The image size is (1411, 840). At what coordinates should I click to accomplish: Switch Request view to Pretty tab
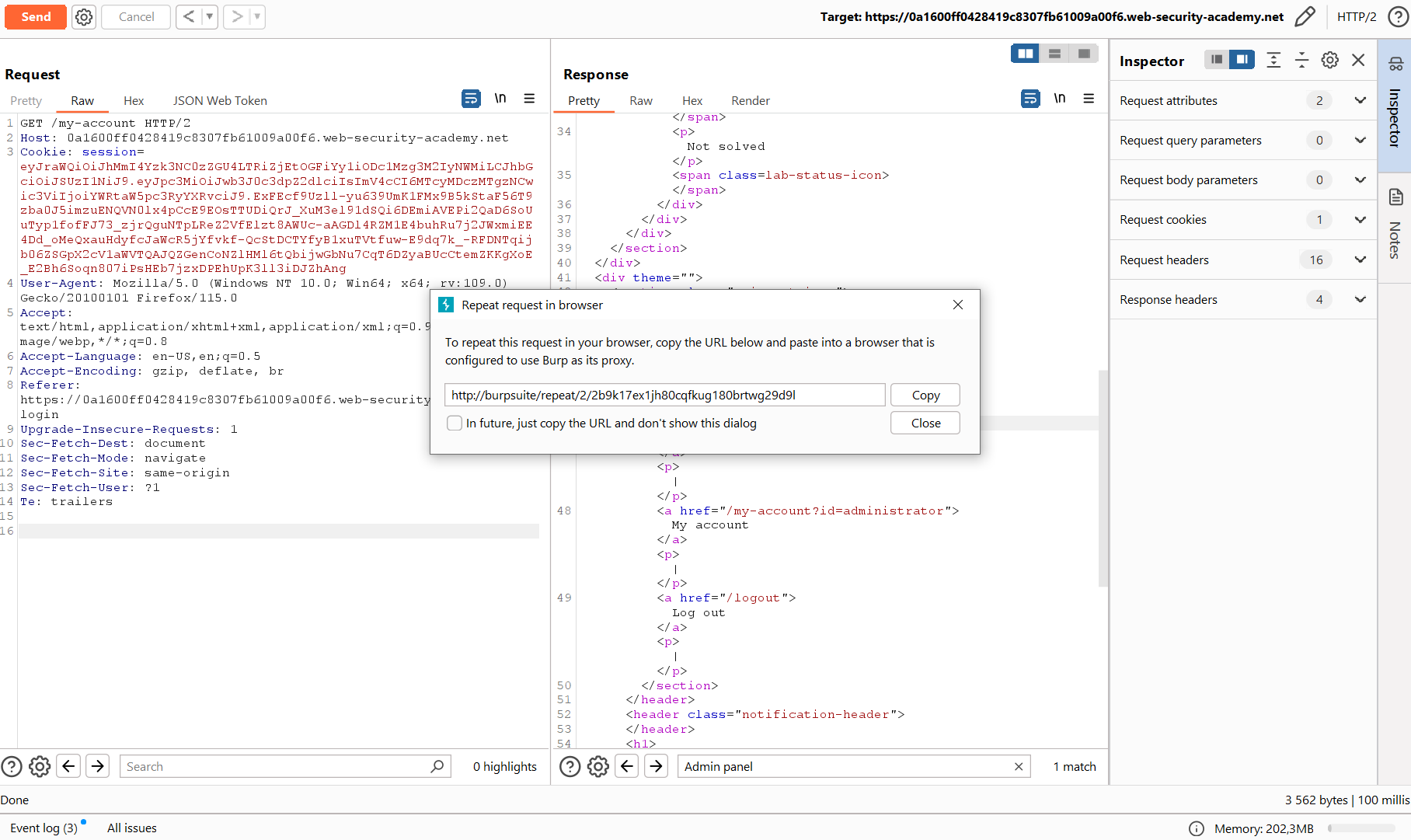26,101
